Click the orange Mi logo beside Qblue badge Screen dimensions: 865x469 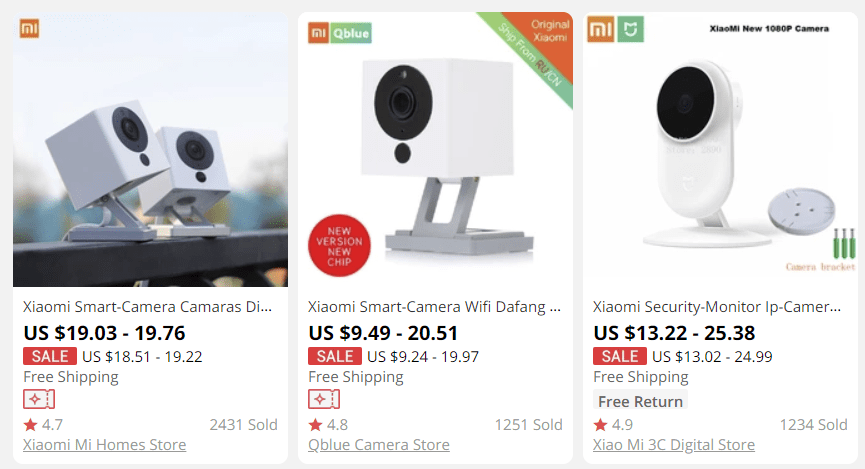point(318,33)
